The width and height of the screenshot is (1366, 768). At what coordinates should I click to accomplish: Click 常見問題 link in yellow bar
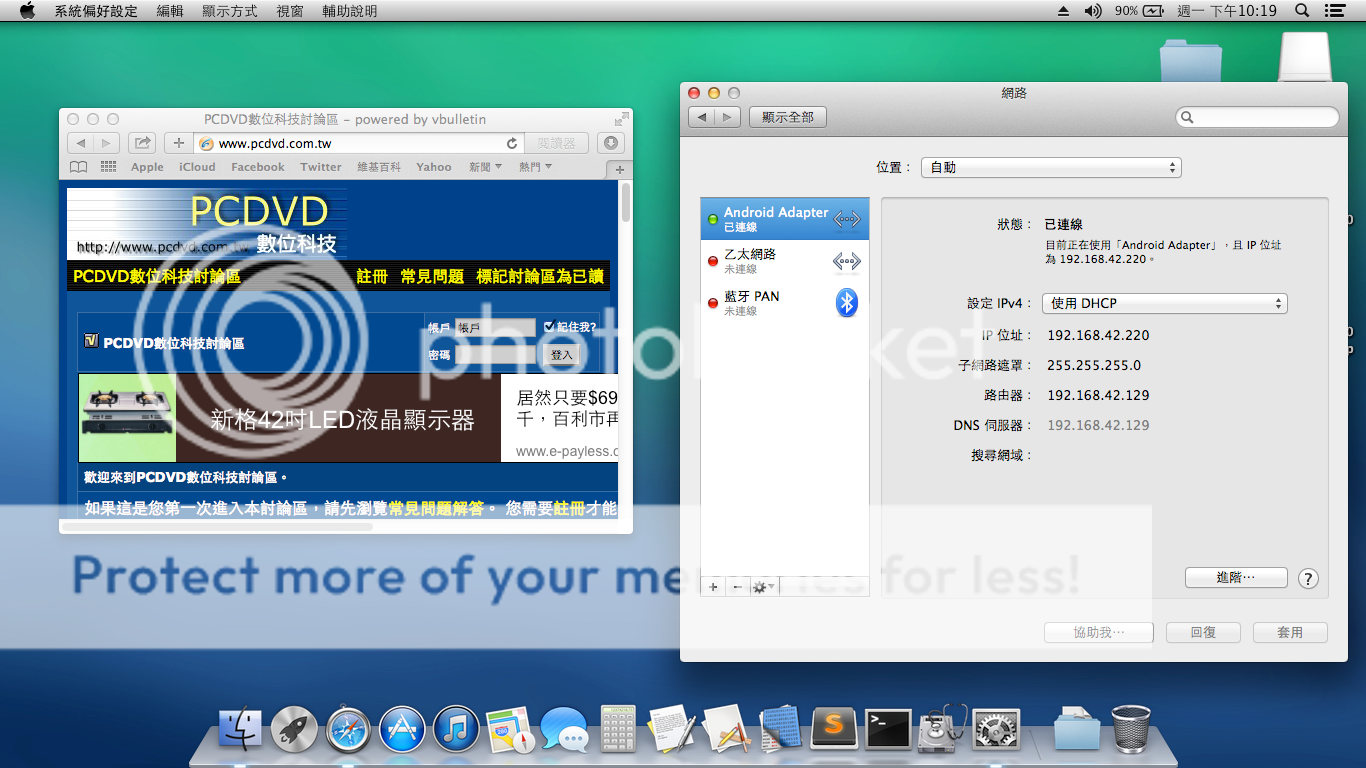click(x=432, y=276)
